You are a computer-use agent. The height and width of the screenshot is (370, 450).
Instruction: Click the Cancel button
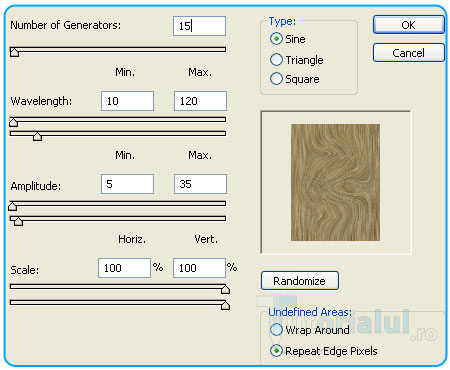coord(409,53)
